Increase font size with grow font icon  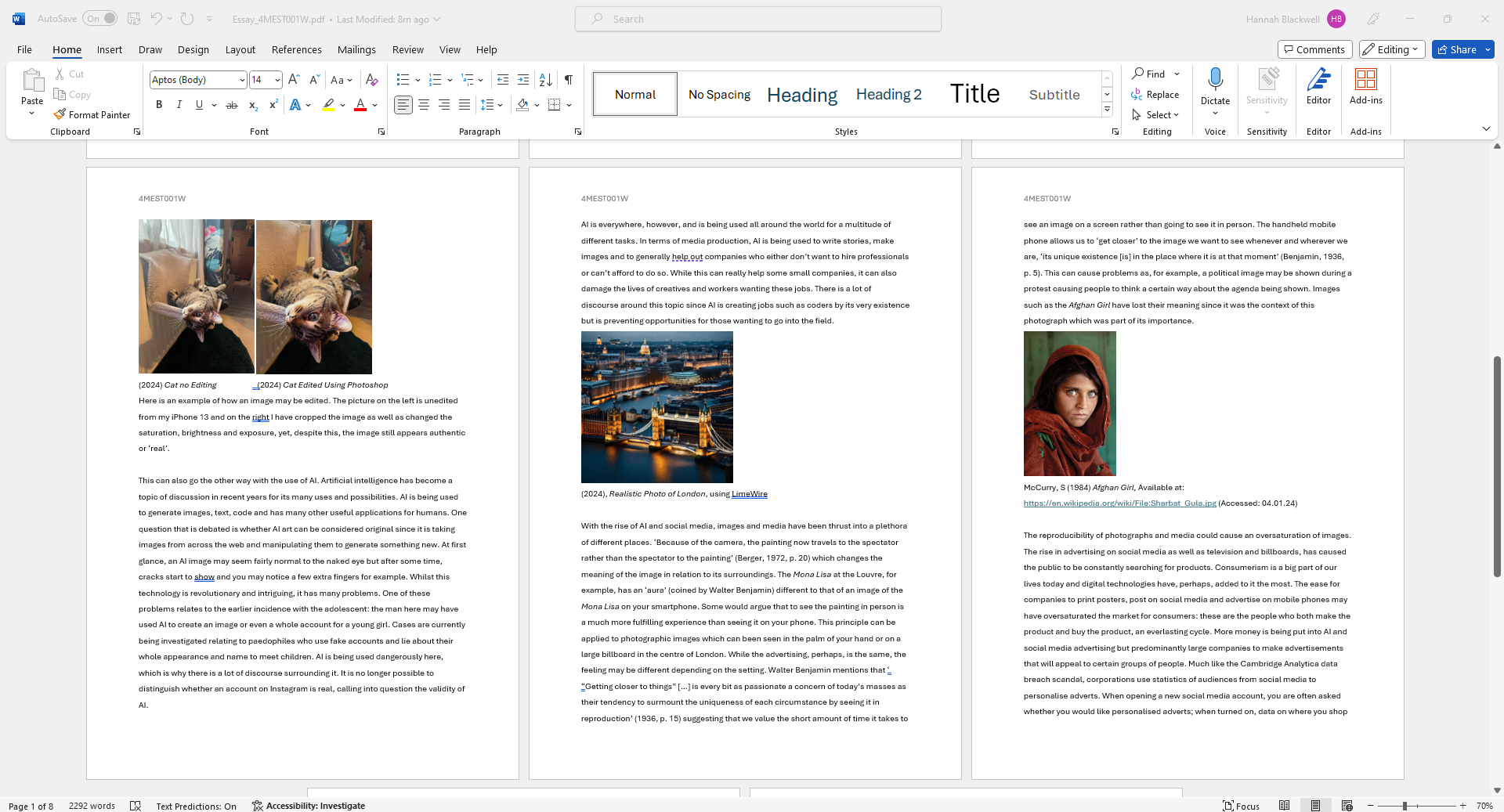294,80
